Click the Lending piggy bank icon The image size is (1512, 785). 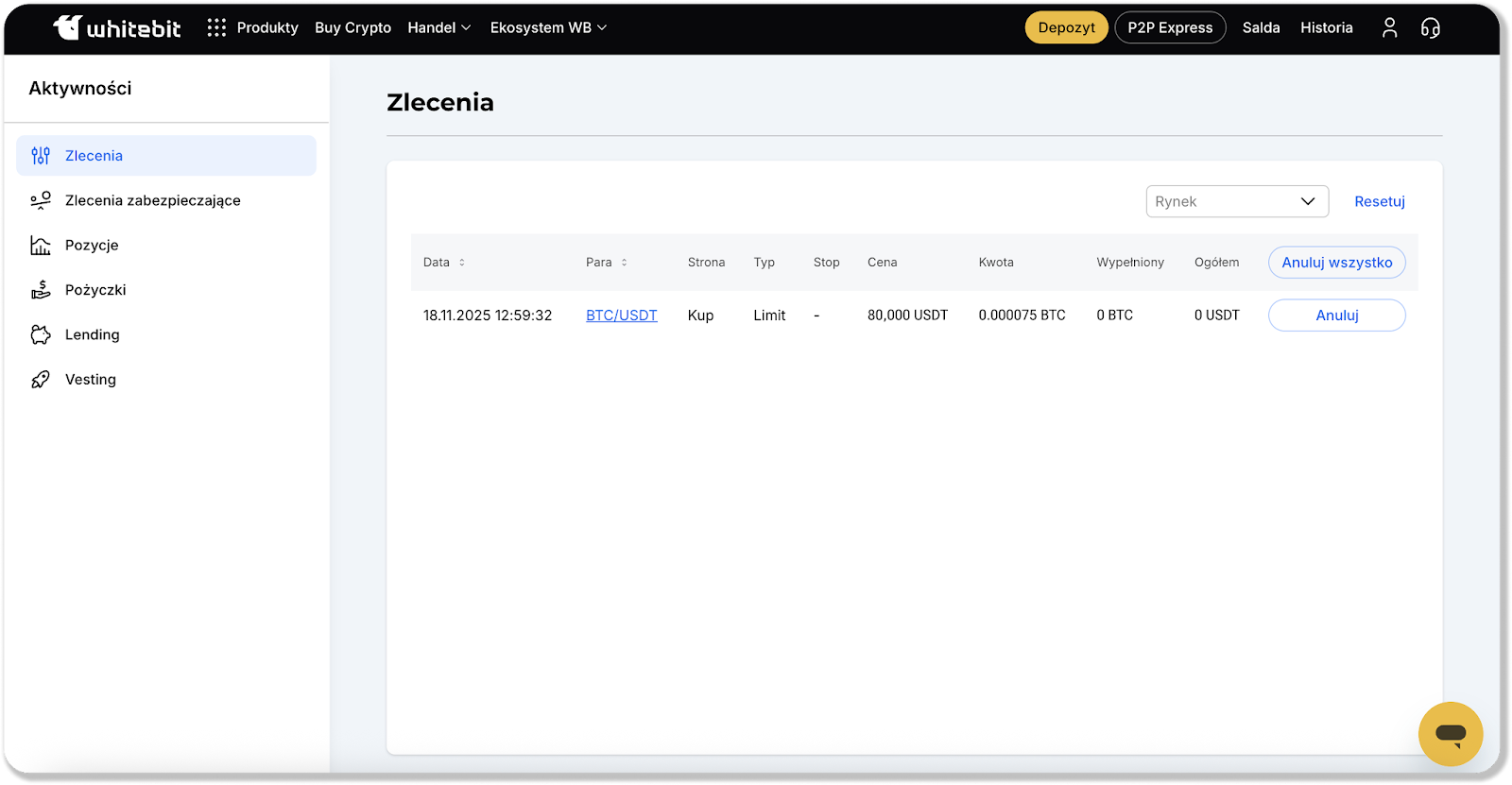[x=41, y=334]
